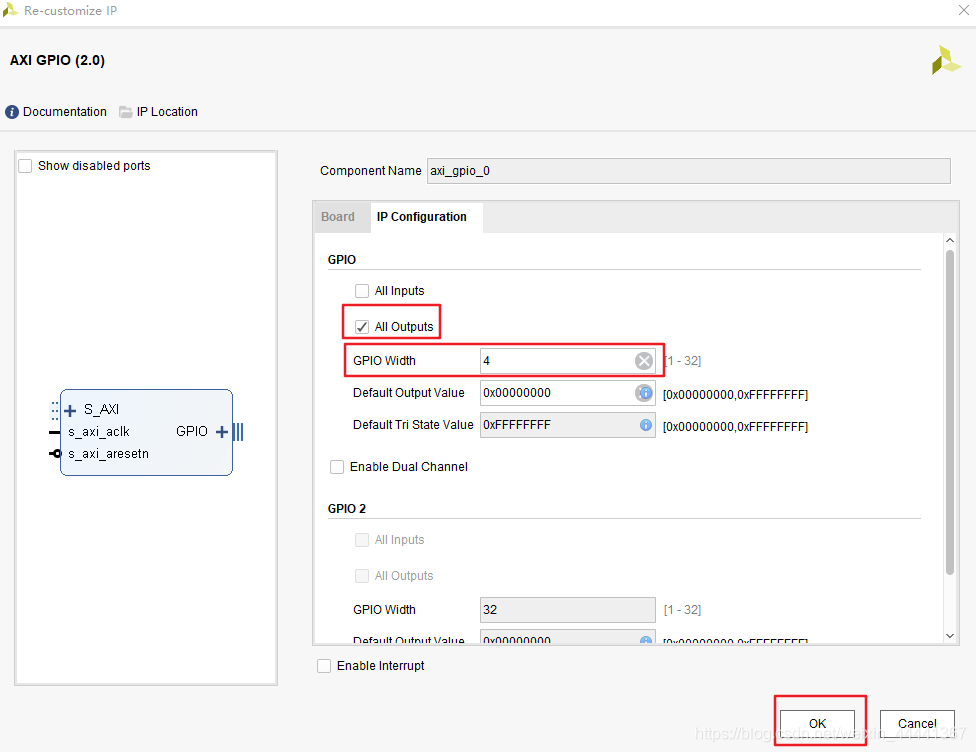Enable Dual Channel checkbox

(337, 467)
